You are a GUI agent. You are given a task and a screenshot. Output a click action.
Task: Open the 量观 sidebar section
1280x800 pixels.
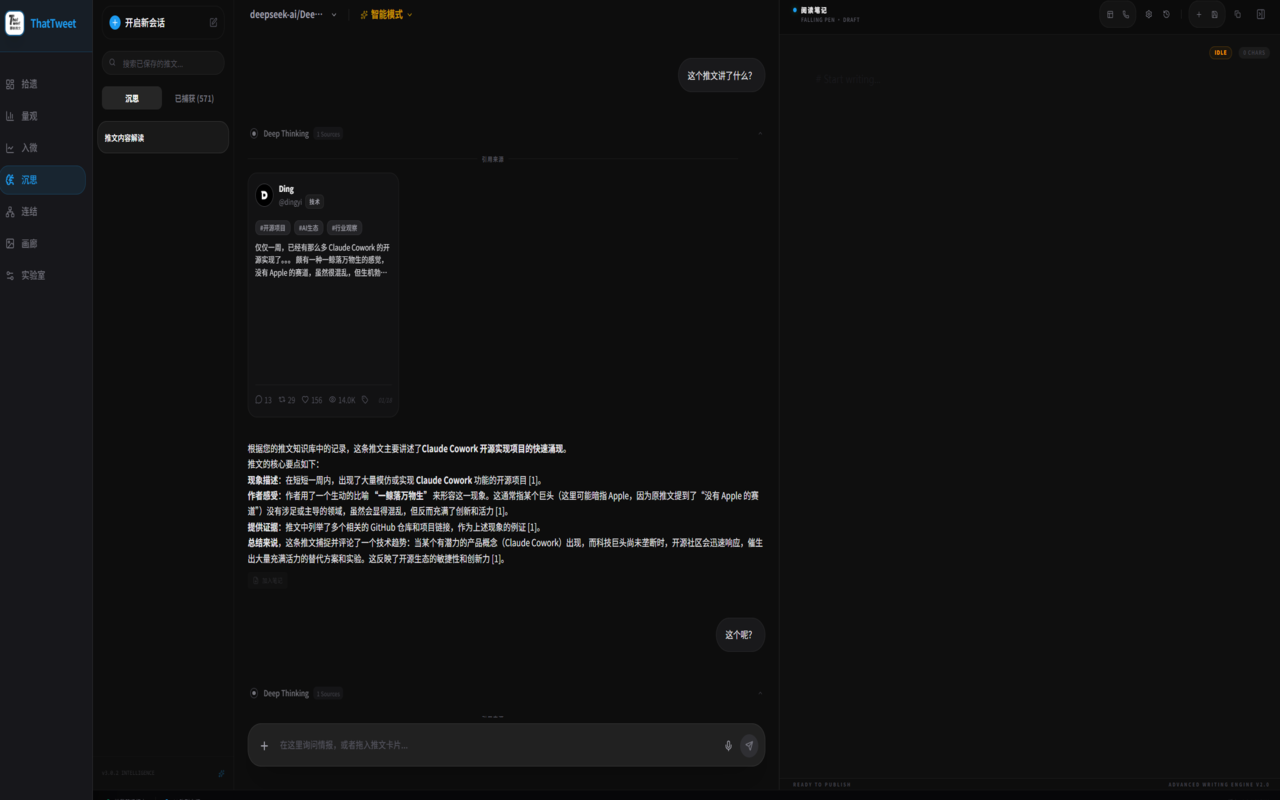[43, 116]
